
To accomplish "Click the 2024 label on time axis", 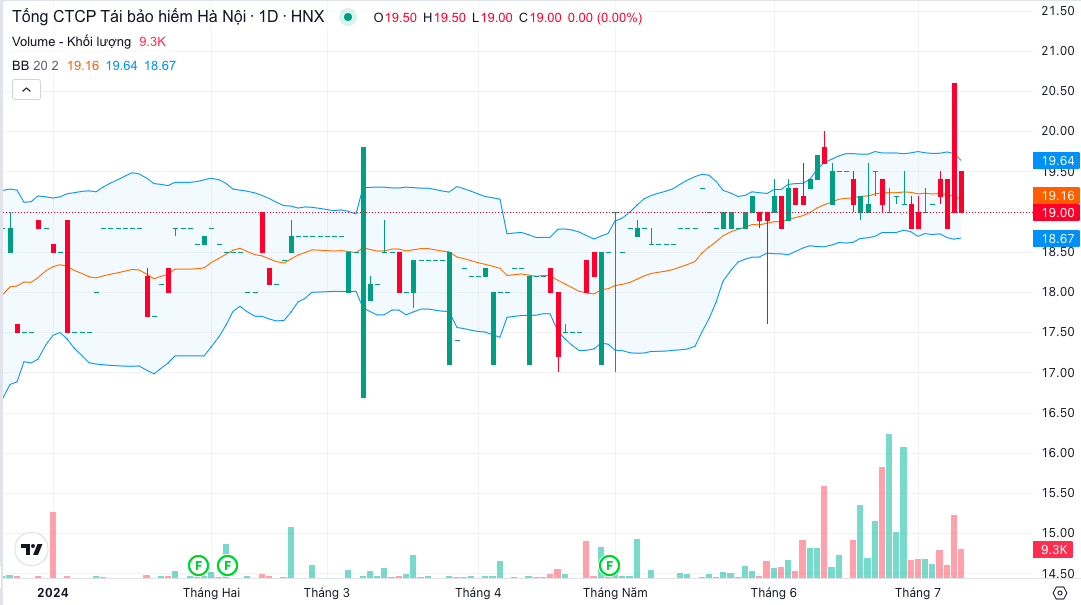I will (x=52, y=593).
